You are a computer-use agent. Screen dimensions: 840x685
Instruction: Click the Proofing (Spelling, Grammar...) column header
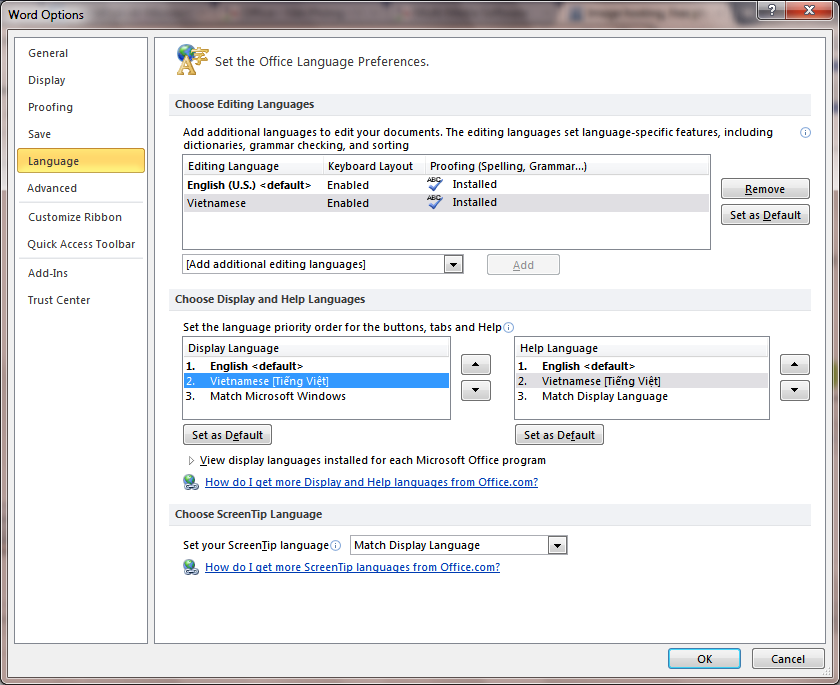coord(567,166)
